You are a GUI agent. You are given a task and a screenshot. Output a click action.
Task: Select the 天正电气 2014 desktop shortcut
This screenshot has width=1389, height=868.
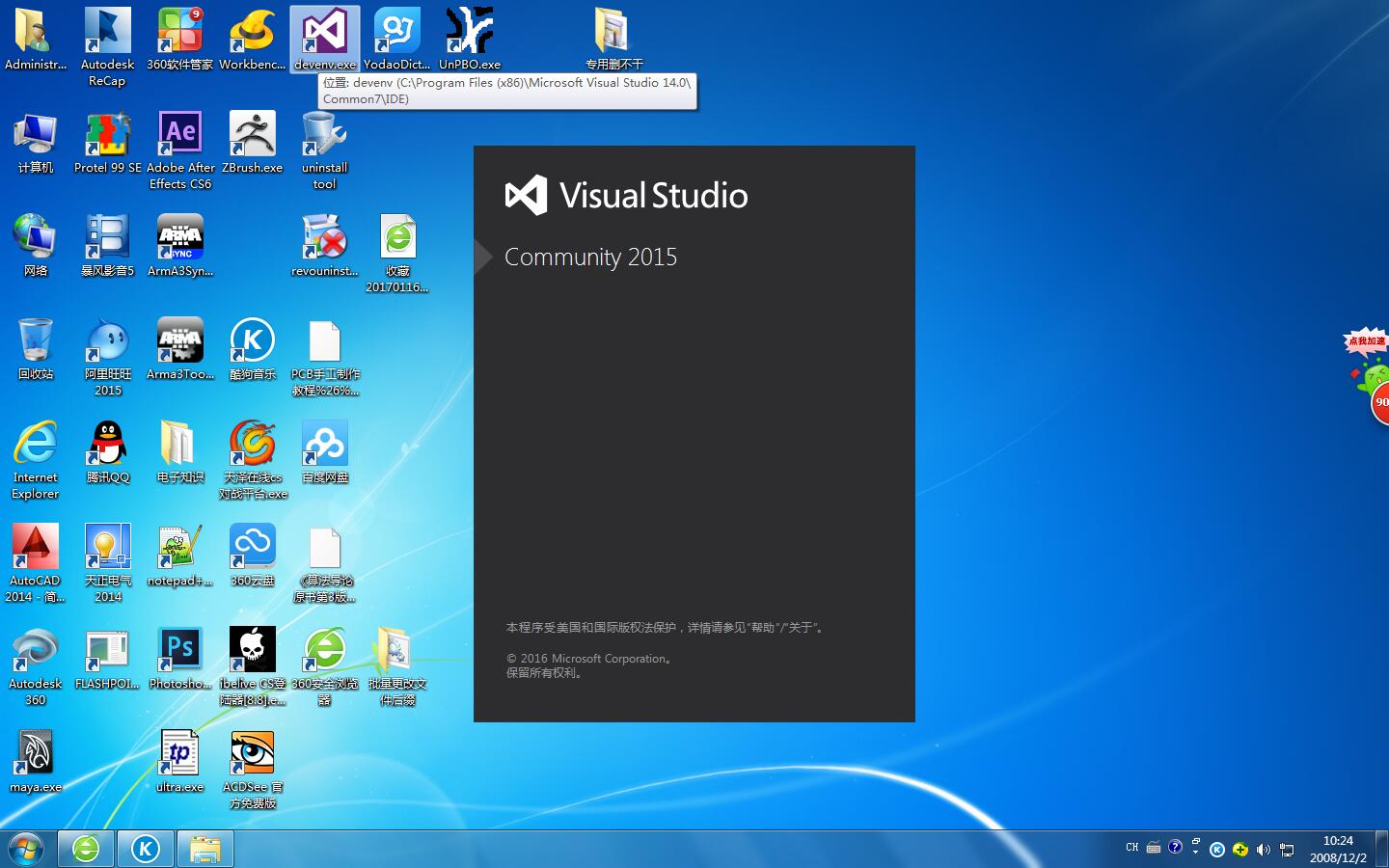pyautogui.click(x=108, y=563)
